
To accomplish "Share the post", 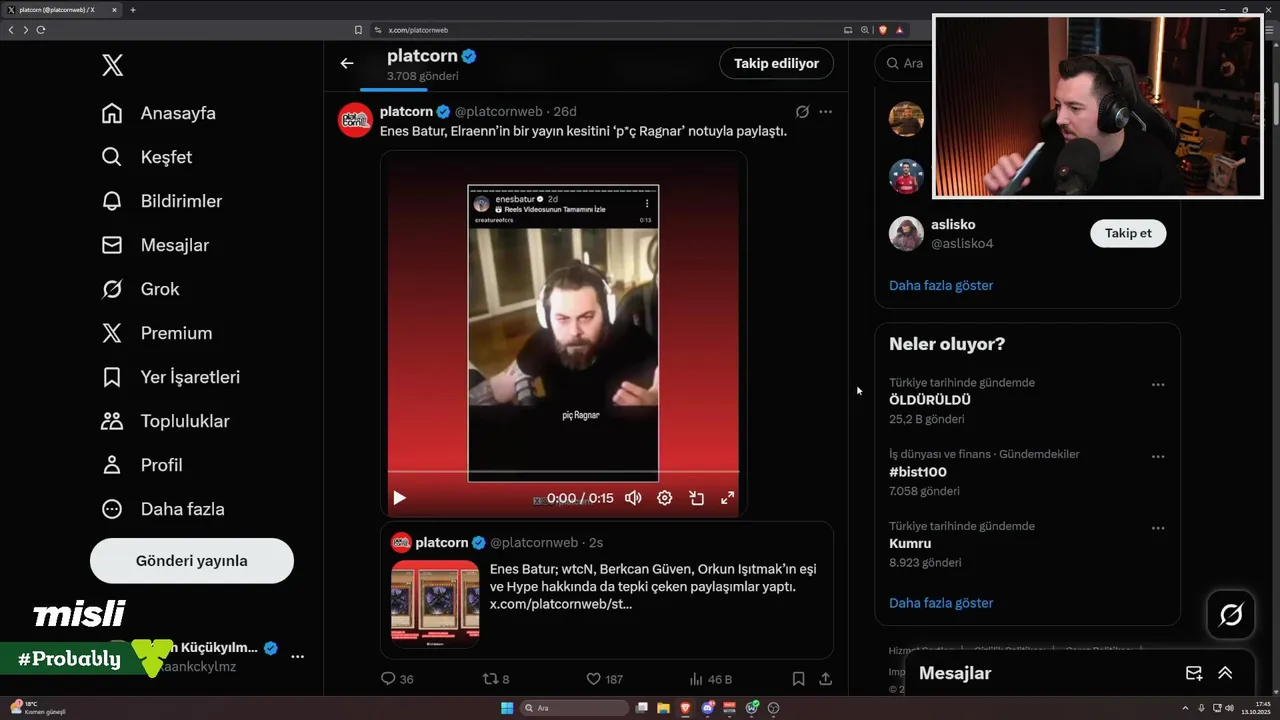I will pos(826,679).
